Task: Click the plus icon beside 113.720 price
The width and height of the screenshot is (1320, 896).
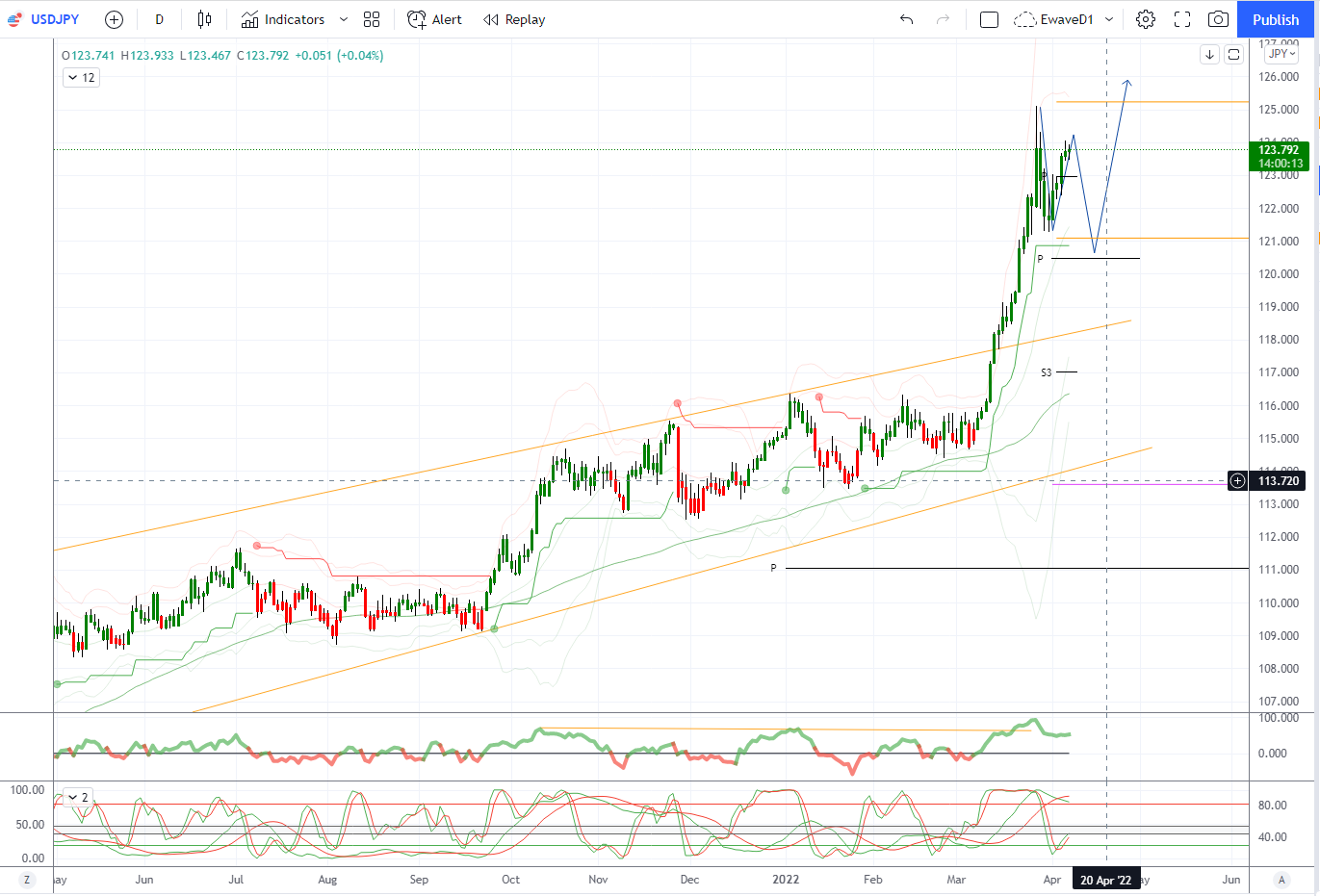Action: [x=1238, y=480]
